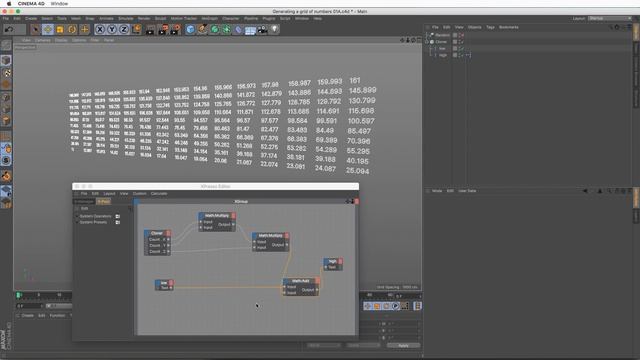640x360 pixels.
Task: Open the macOS Window menu
Action: pos(60,4)
